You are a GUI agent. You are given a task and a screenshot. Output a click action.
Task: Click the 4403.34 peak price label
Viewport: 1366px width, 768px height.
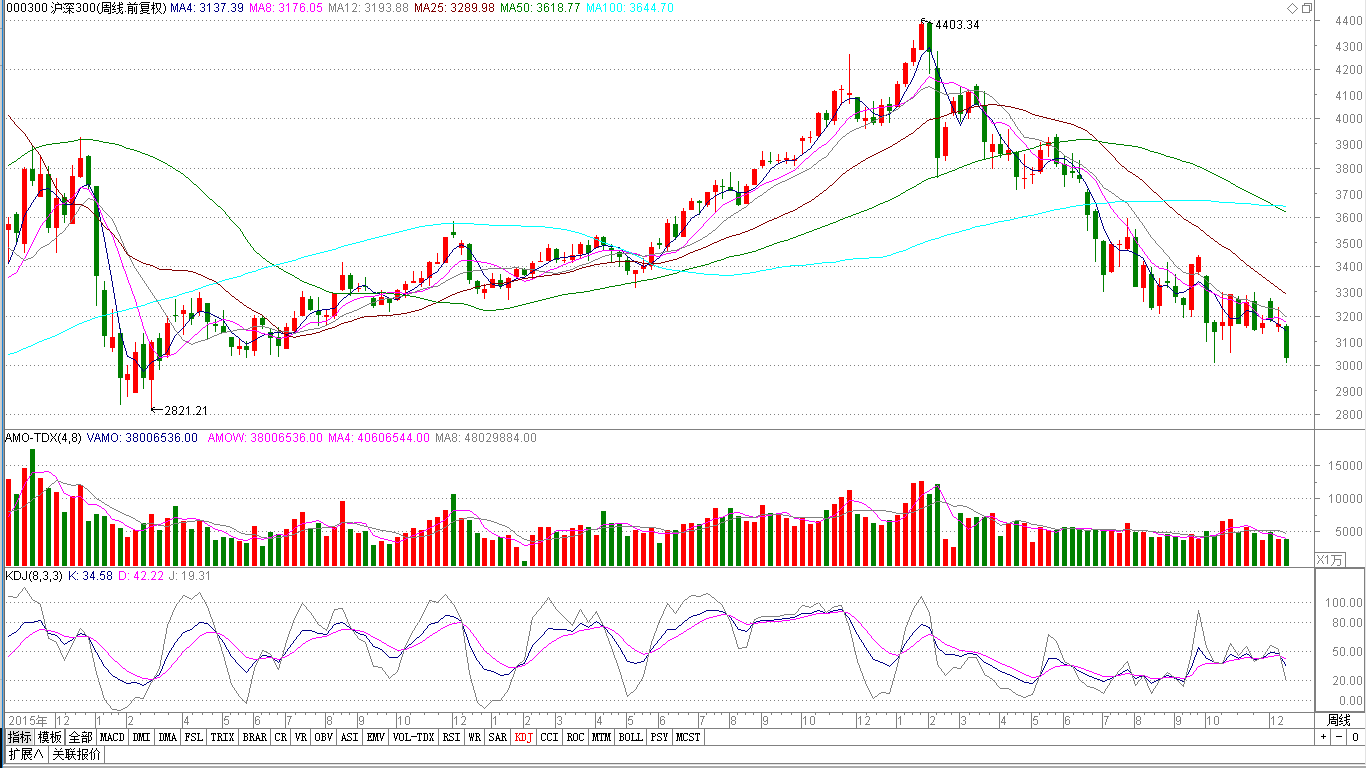pyautogui.click(x=957, y=25)
